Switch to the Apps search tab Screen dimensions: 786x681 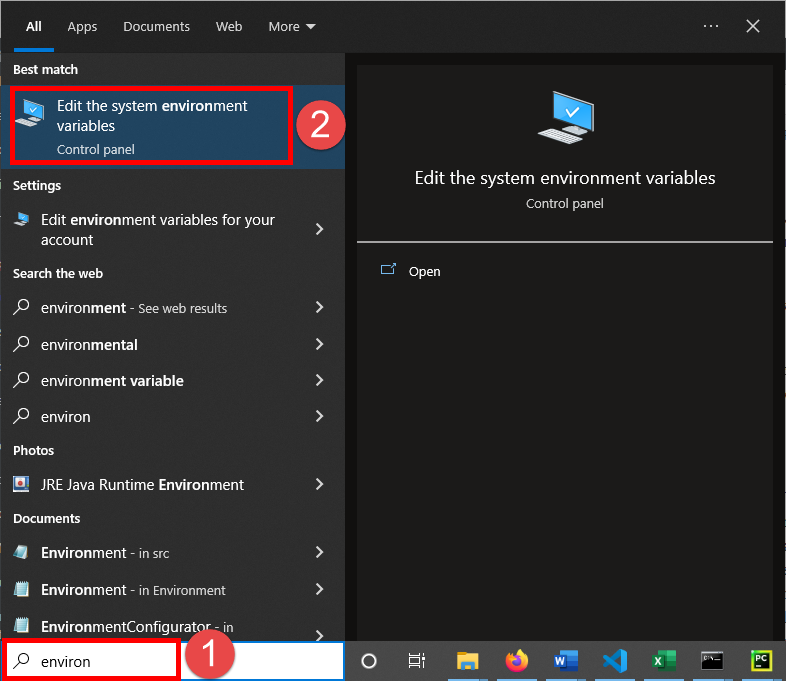82,27
